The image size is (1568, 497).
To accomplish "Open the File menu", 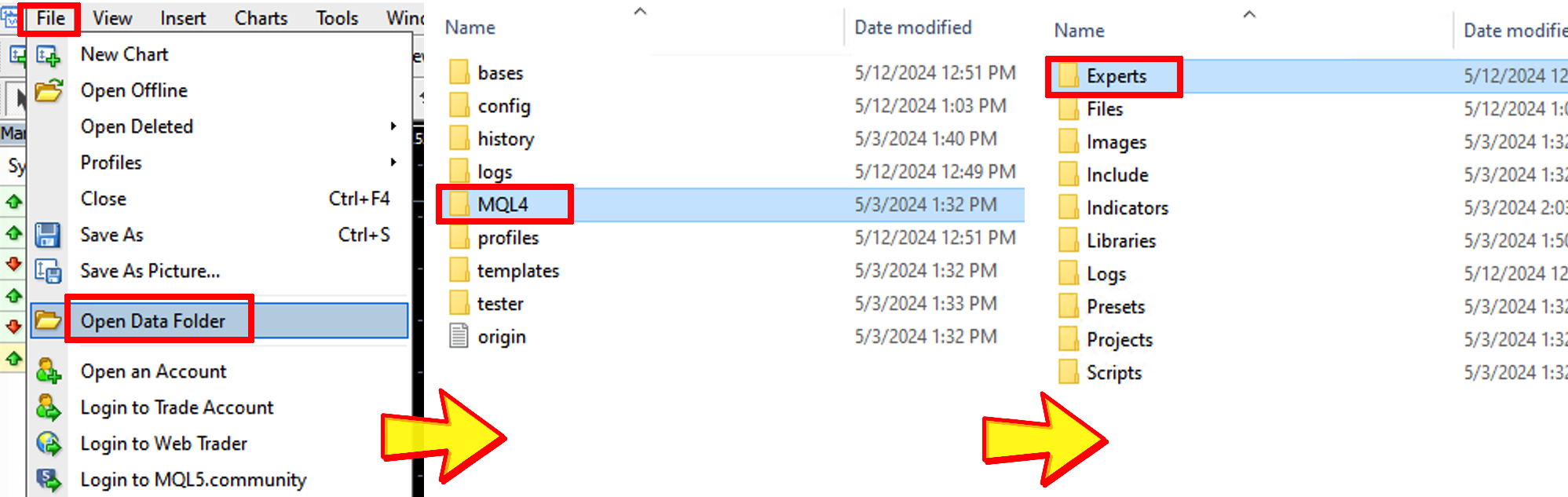I will coord(51,18).
